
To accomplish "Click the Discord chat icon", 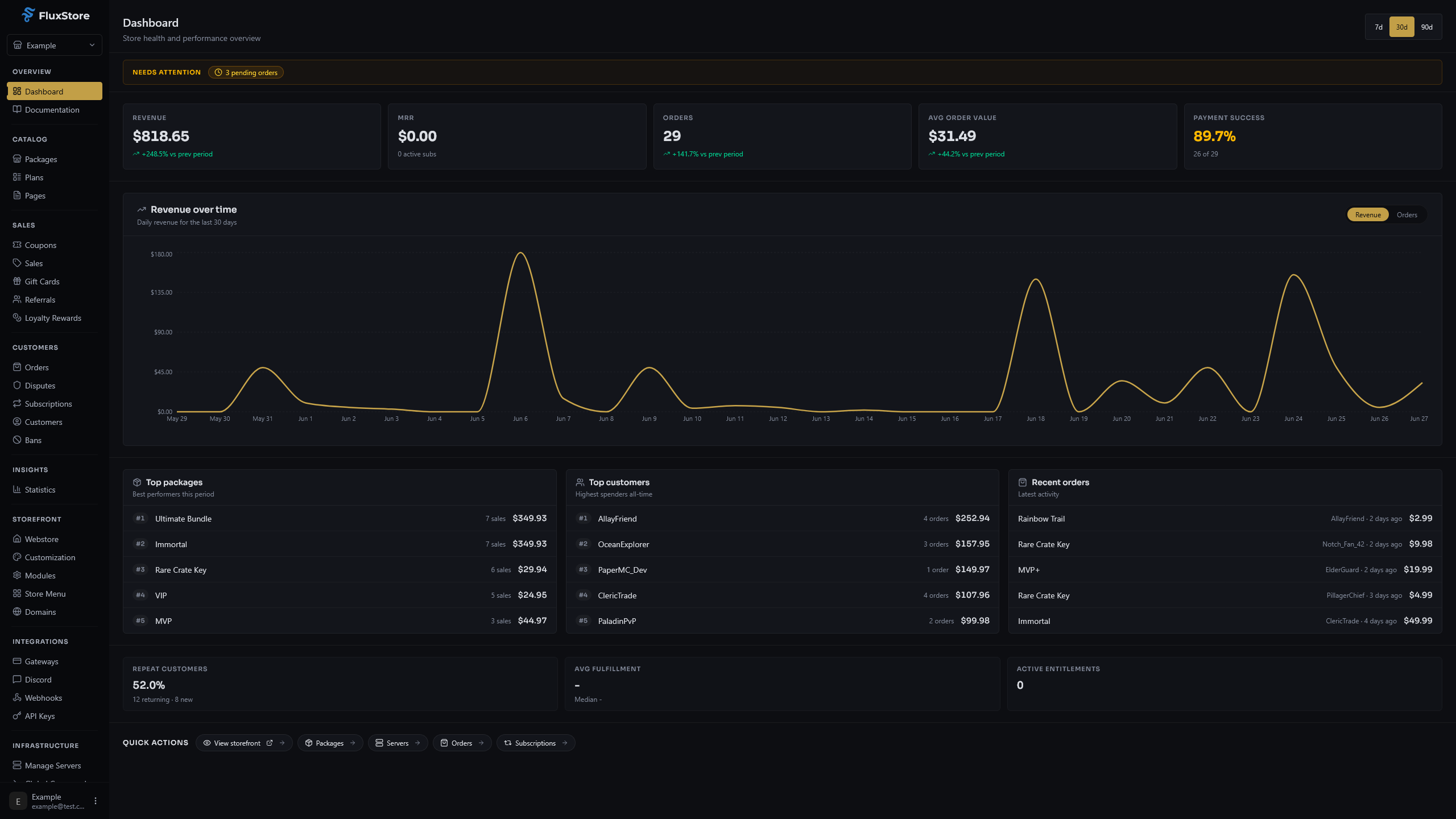I will click(x=17, y=680).
